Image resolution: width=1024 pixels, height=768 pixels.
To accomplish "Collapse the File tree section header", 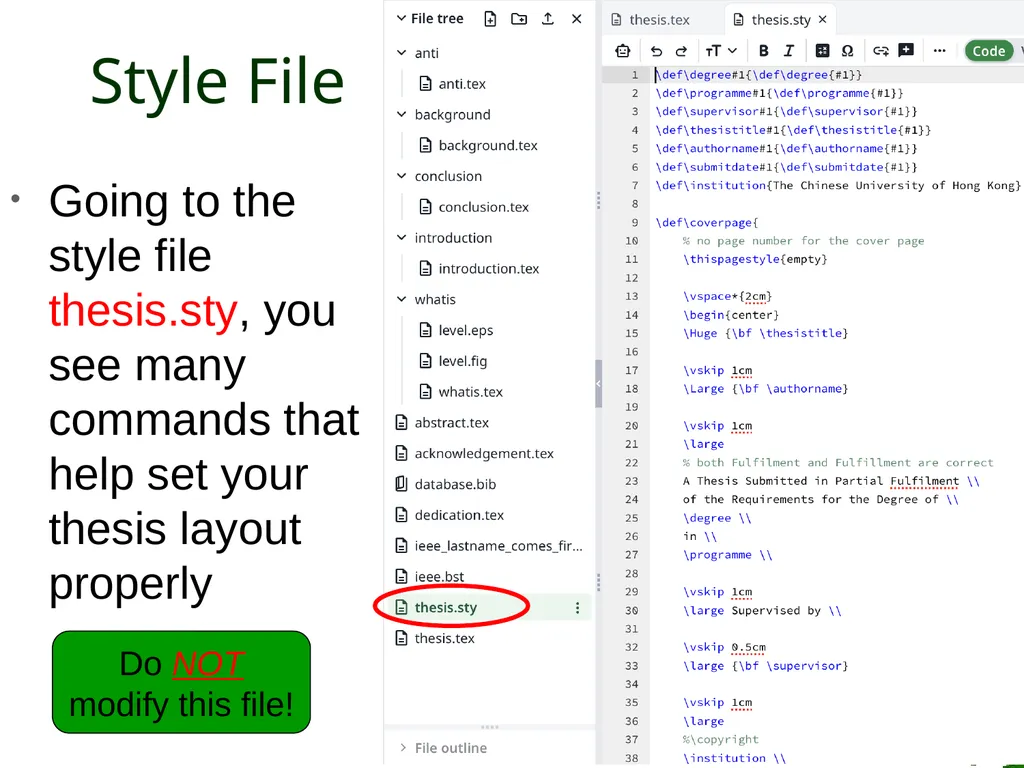I will [402, 18].
